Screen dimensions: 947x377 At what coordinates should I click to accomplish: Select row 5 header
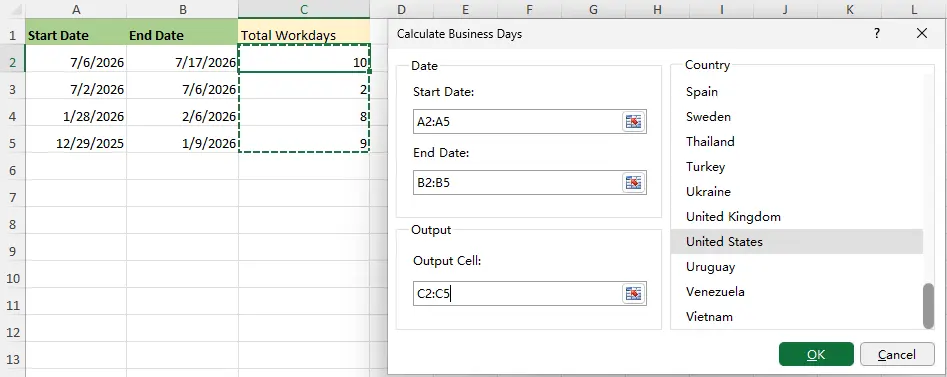click(12, 143)
